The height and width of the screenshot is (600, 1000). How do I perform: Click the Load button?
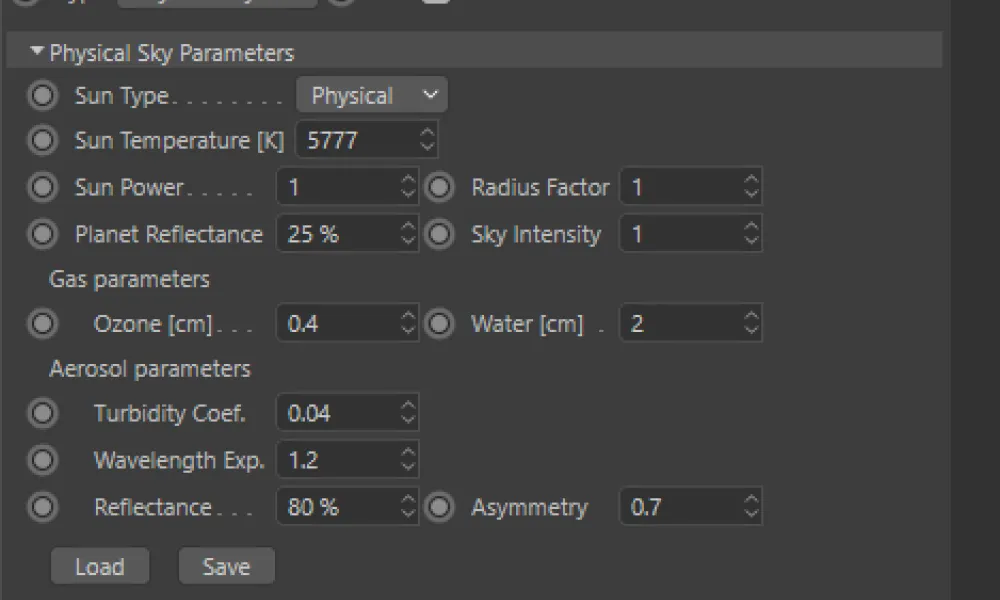100,567
